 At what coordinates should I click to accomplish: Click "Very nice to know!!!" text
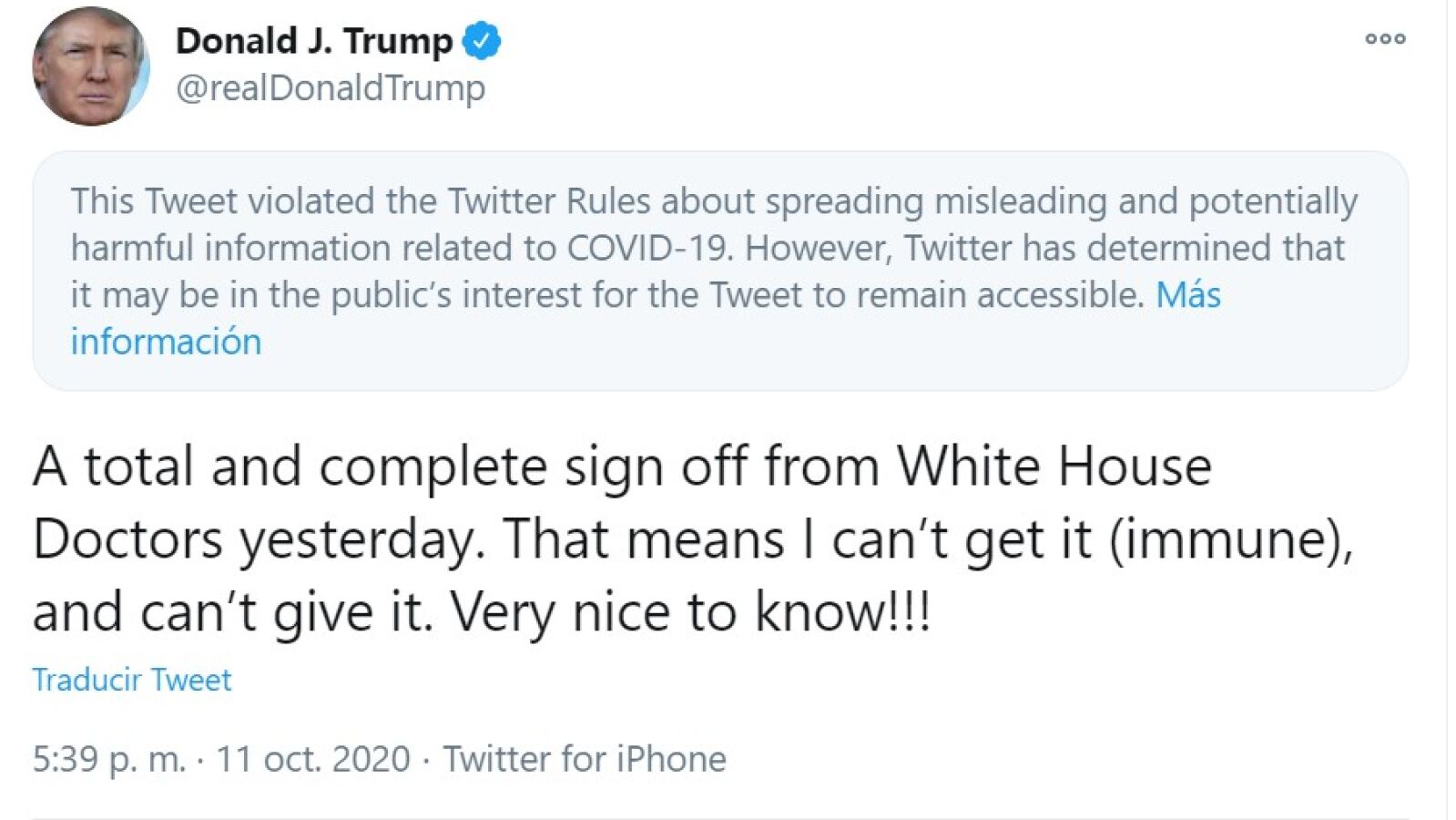point(690,611)
